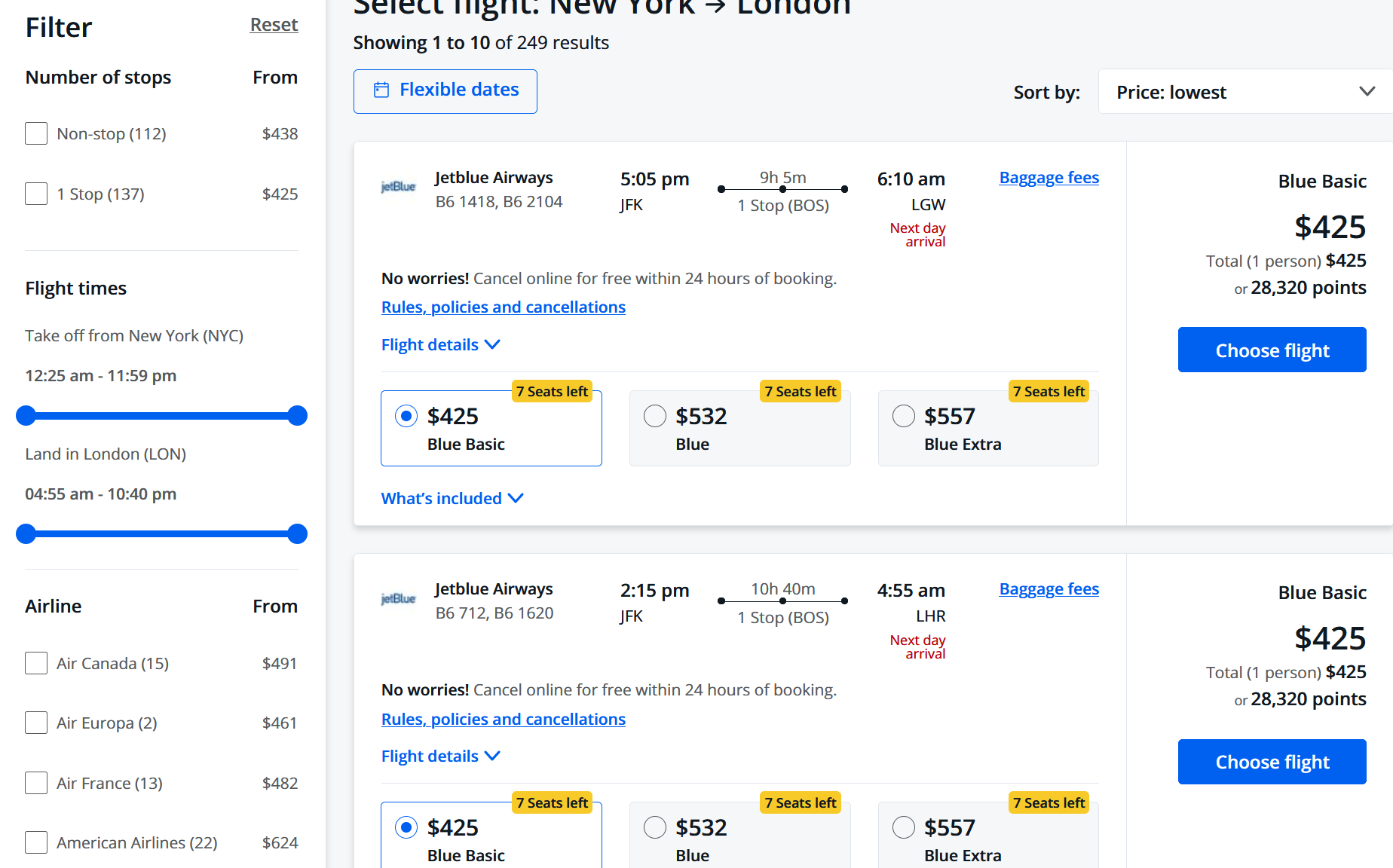Open the Price: lowest sort dropdown

1244,92
